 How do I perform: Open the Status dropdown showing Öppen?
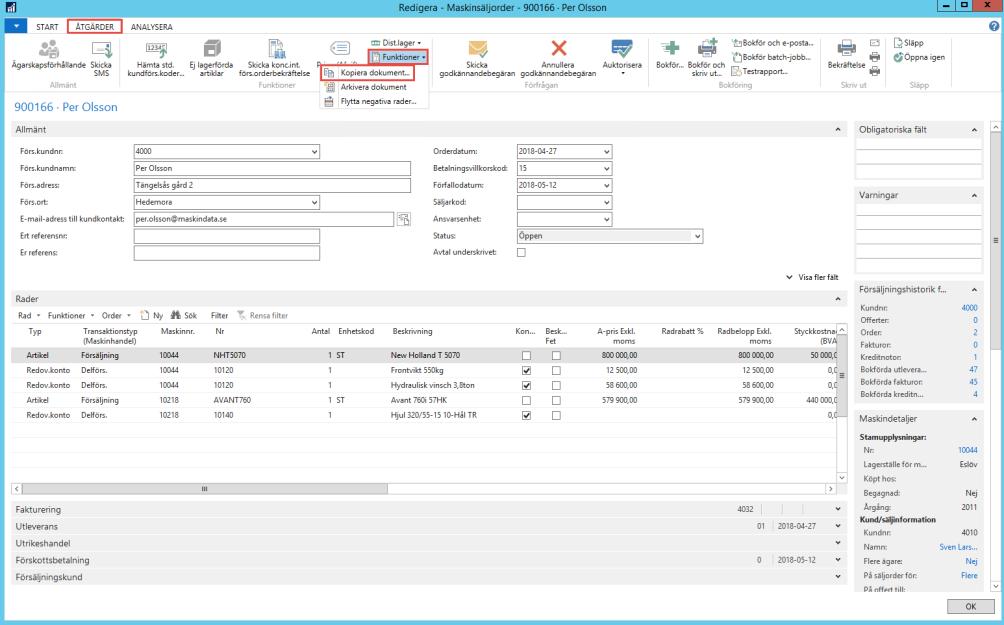point(697,236)
